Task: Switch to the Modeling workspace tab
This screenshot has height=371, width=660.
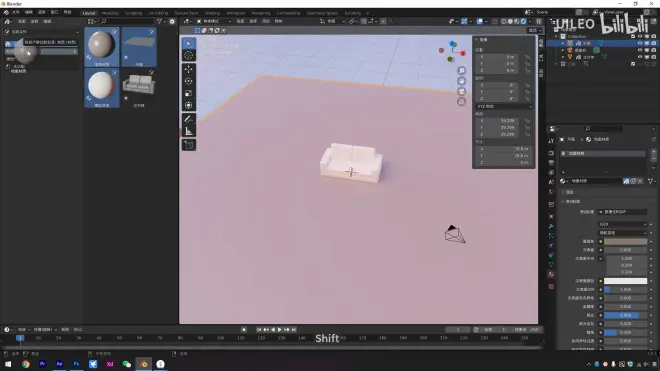Action: pos(110,13)
